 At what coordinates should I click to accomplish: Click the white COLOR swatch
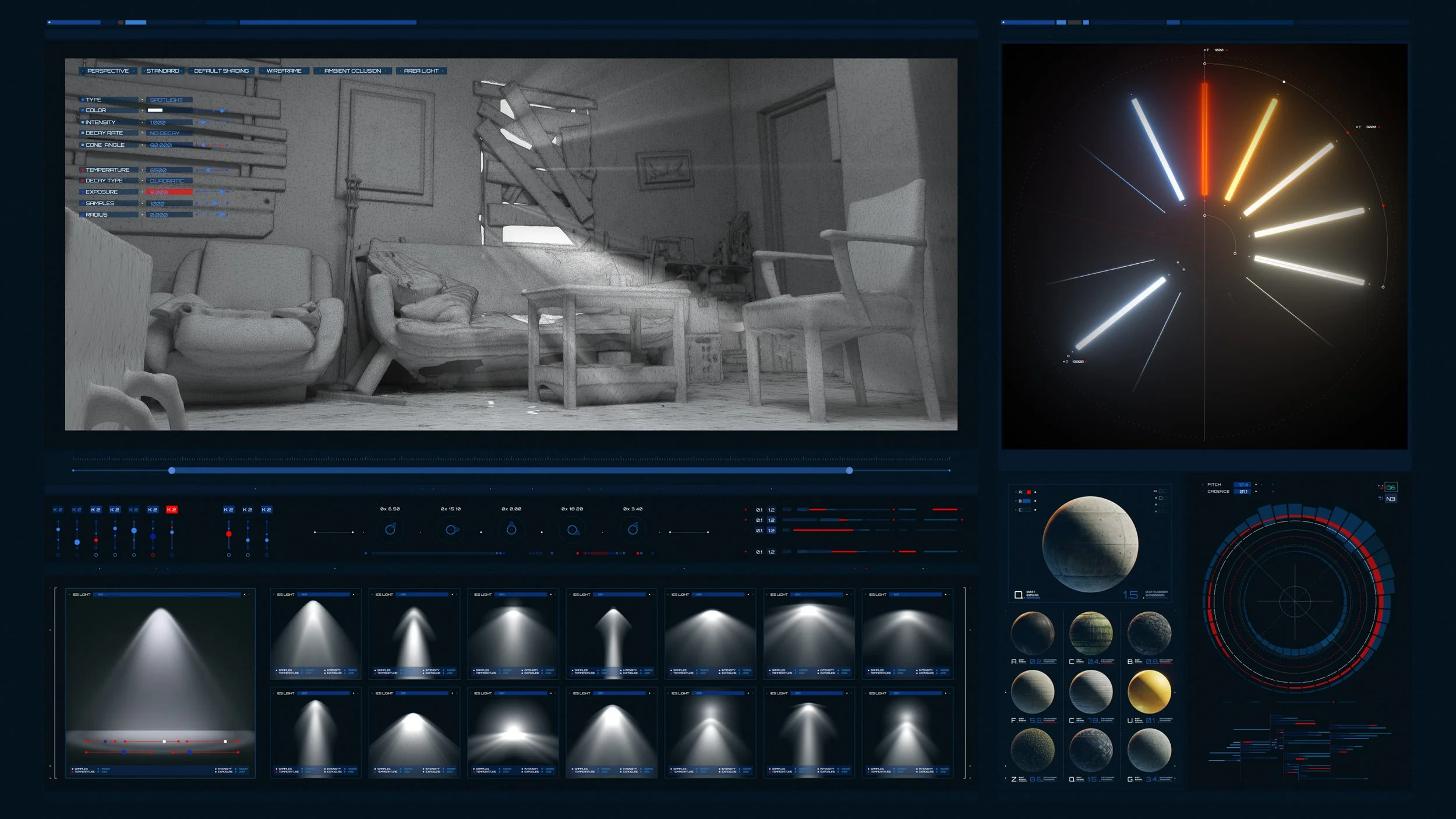[x=155, y=110]
